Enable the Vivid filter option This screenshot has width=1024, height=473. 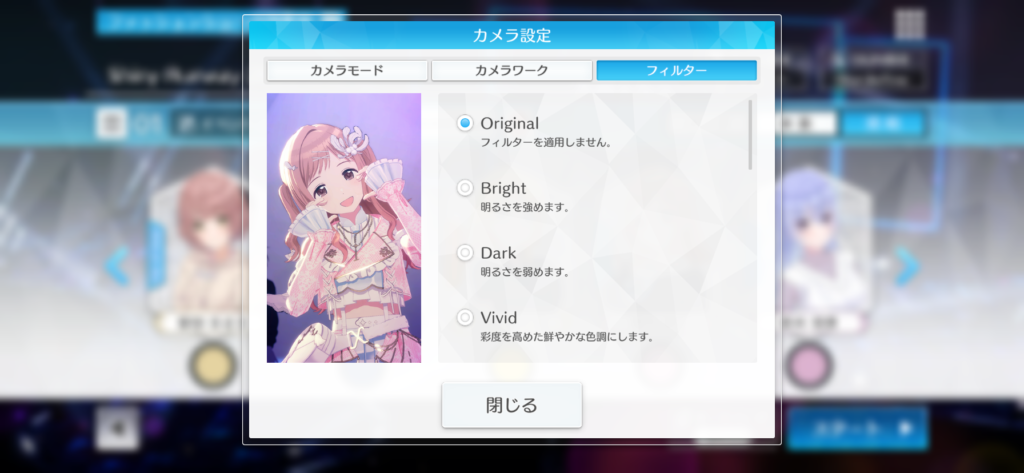click(x=465, y=318)
